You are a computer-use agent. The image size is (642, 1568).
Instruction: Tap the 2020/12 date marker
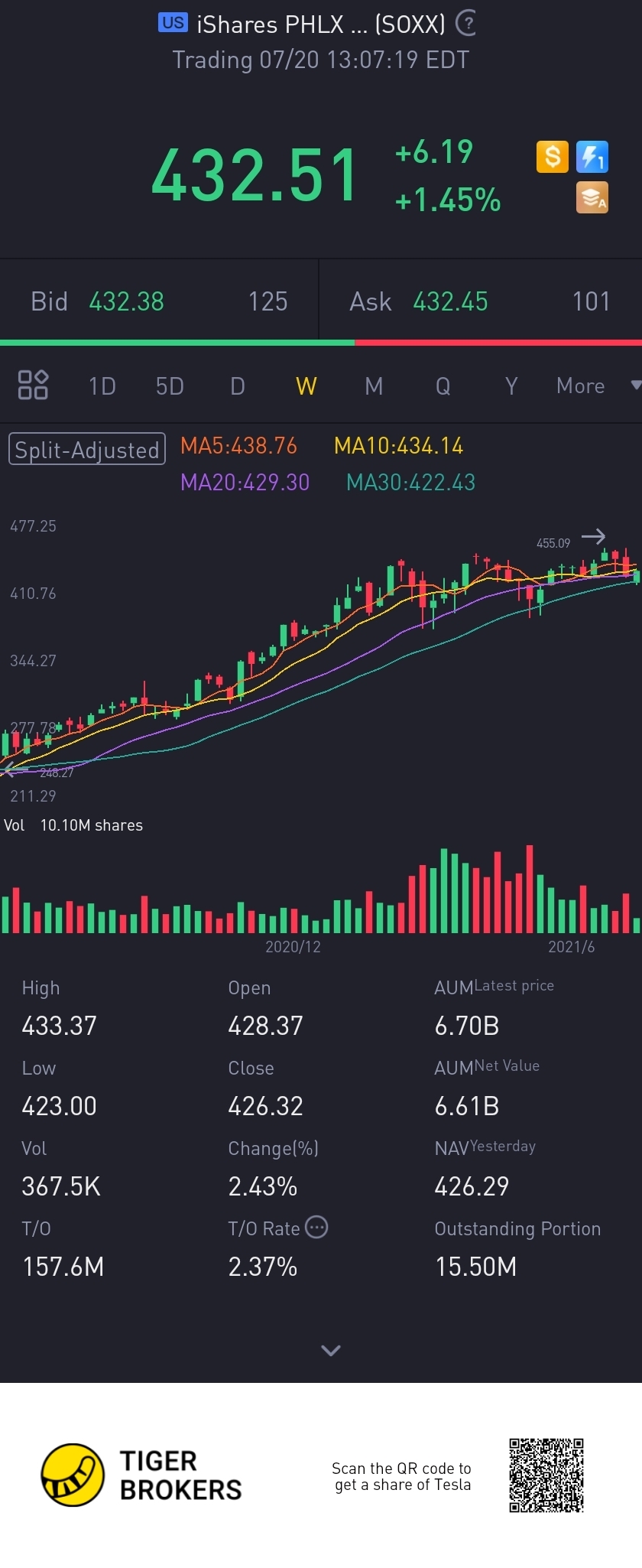coord(293,947)
